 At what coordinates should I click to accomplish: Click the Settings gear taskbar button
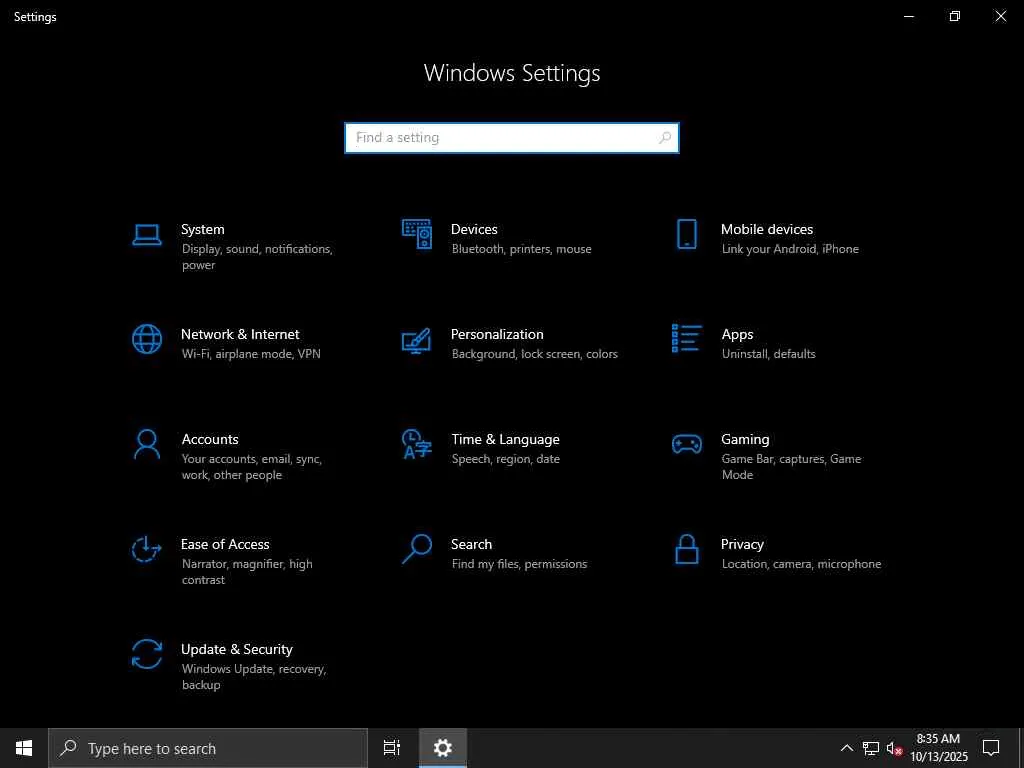[x=443, y=748]
